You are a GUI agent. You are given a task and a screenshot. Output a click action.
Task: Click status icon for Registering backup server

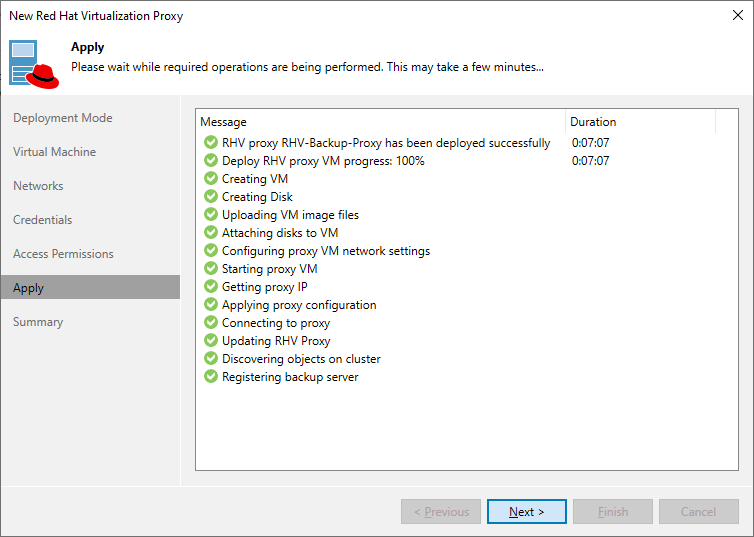[x=210, y=377]
